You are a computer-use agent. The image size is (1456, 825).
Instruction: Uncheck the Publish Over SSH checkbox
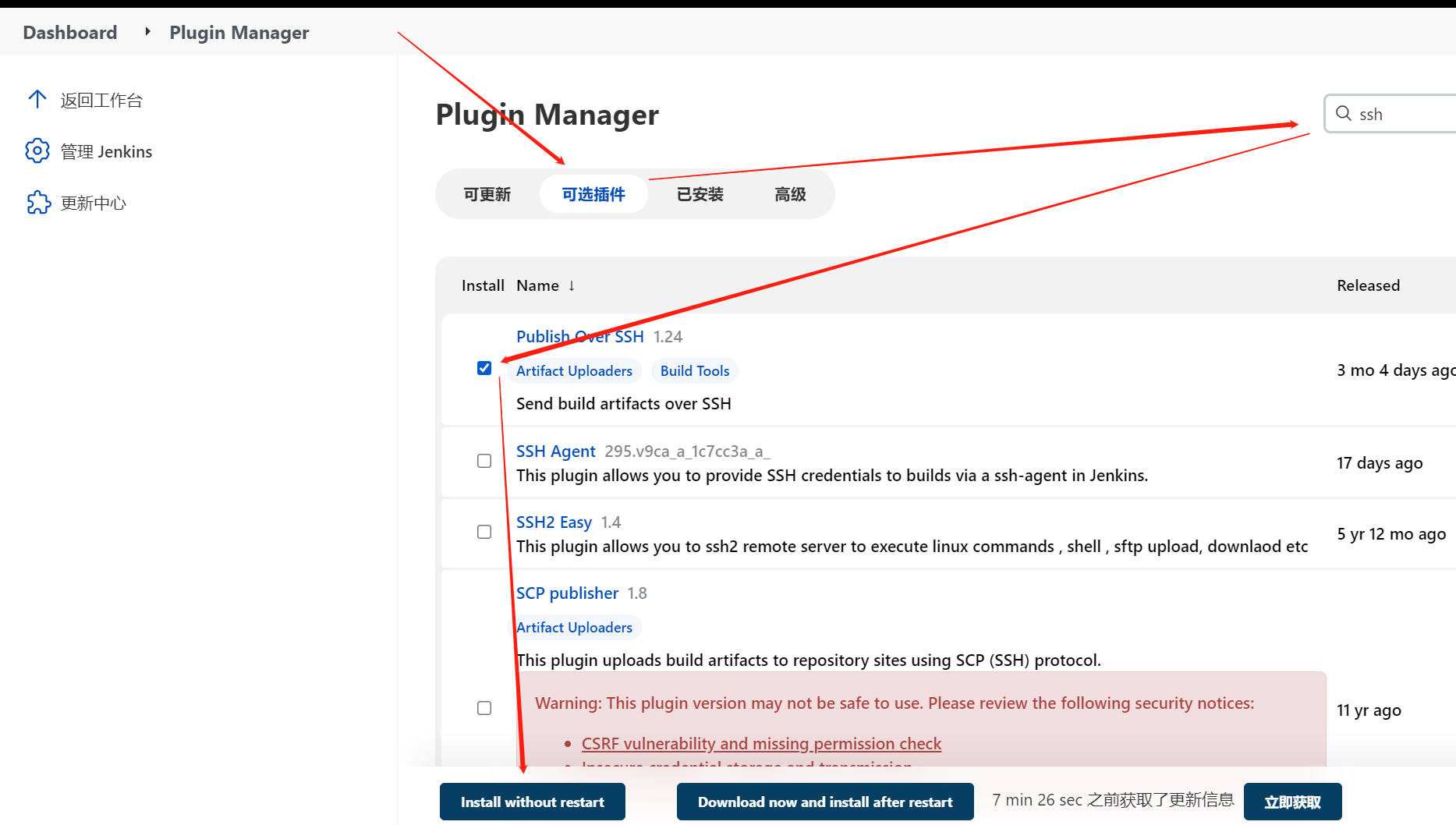tap(484, 368)
